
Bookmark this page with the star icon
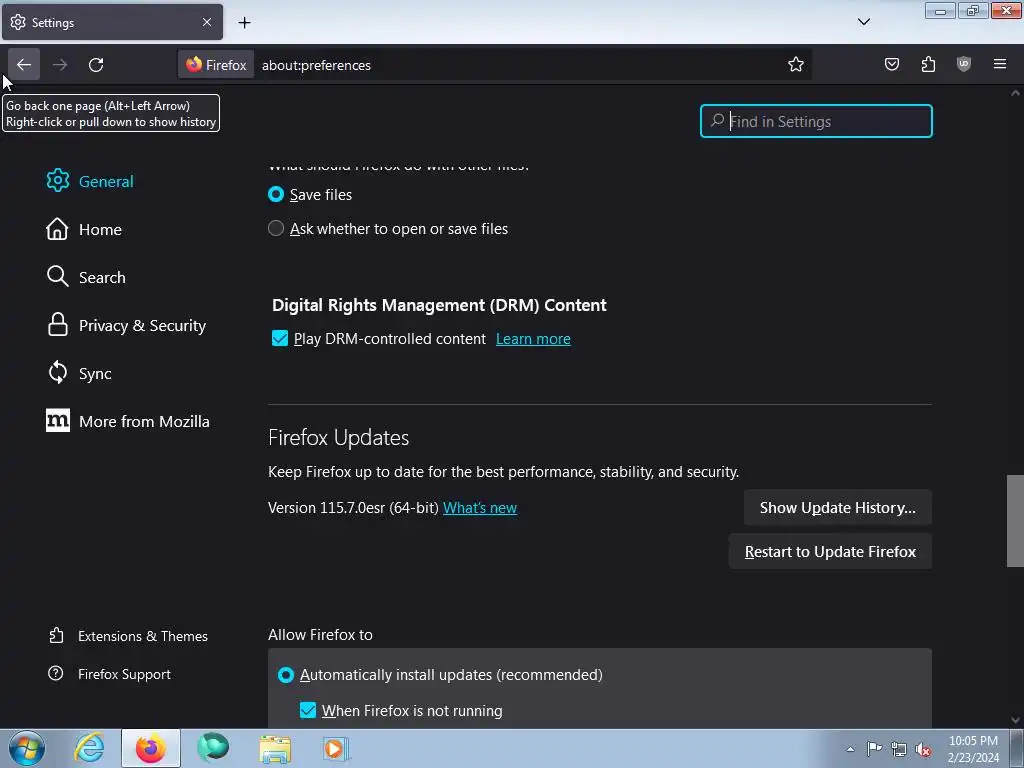point(795,65)
